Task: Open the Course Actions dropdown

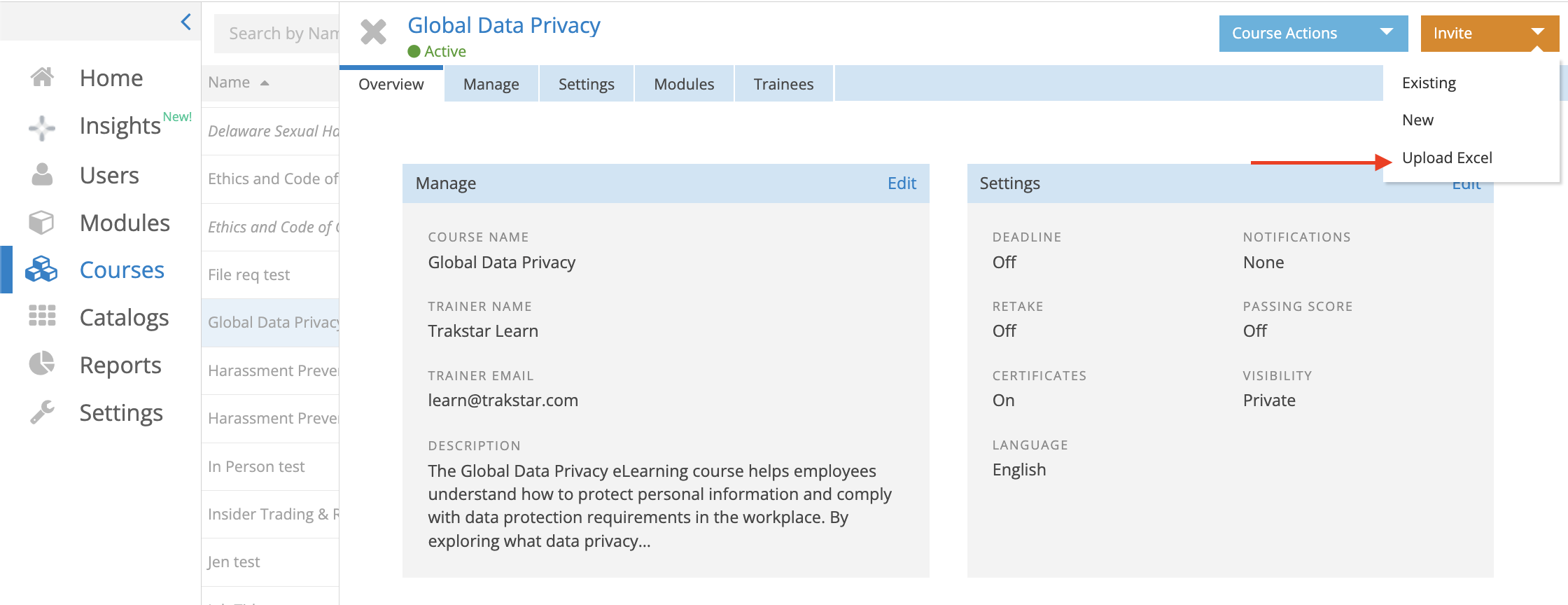Action: [x=1313, y=33]
